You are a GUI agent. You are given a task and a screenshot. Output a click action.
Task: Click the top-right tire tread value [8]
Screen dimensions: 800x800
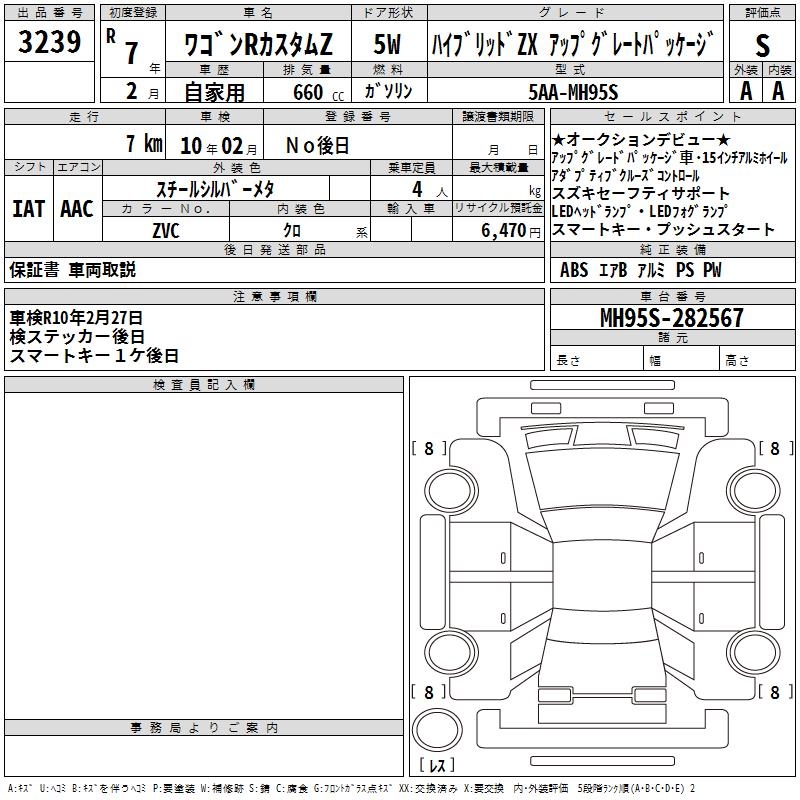(776, 448)
